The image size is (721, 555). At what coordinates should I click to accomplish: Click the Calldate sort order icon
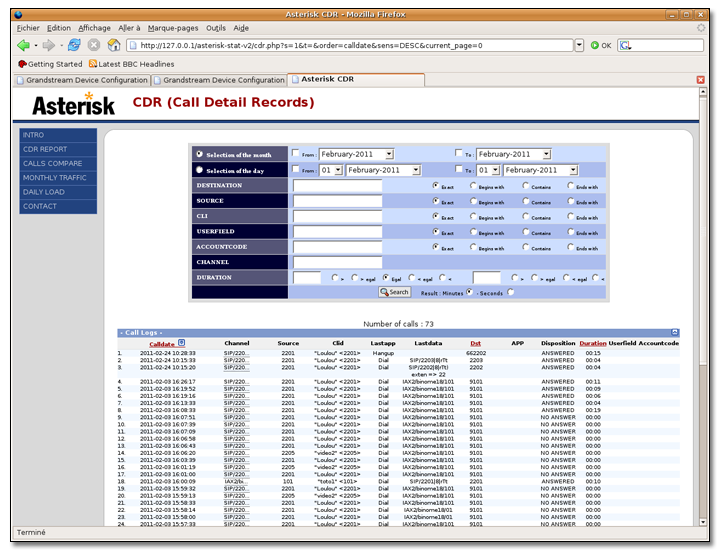[181, 343]
